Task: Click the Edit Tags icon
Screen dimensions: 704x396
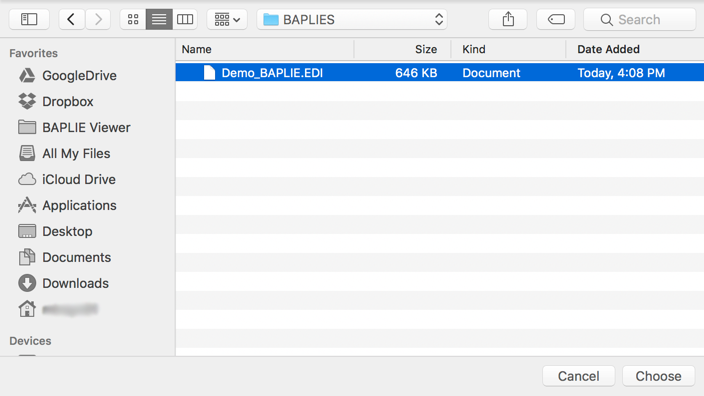Action: point(556,19)
